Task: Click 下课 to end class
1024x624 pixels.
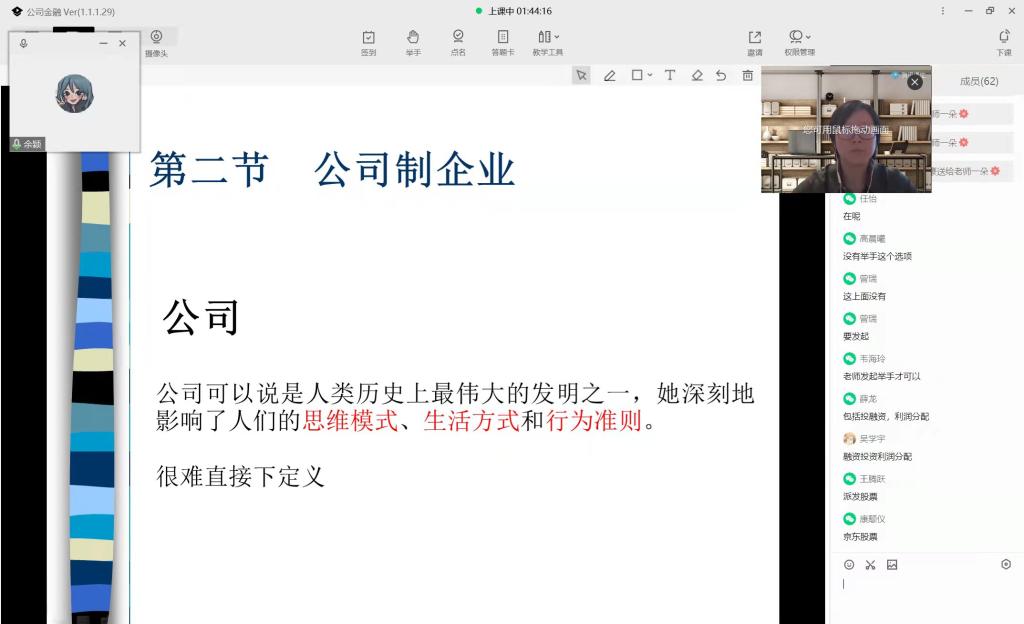Action: click(1003, 42)
